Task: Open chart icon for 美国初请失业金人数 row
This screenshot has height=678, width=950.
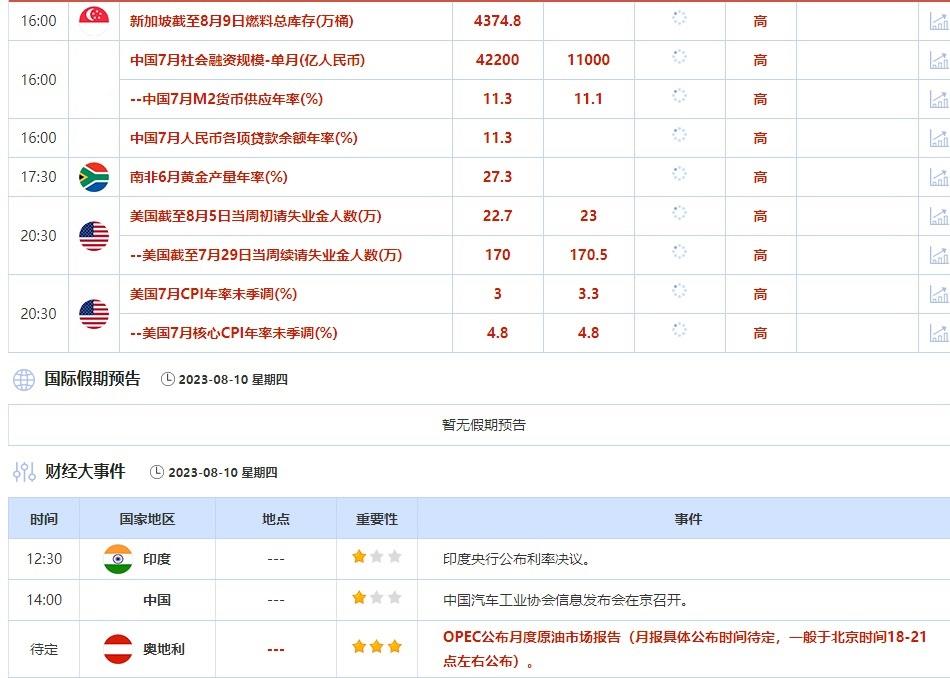Action: click(x=940, y=216)
